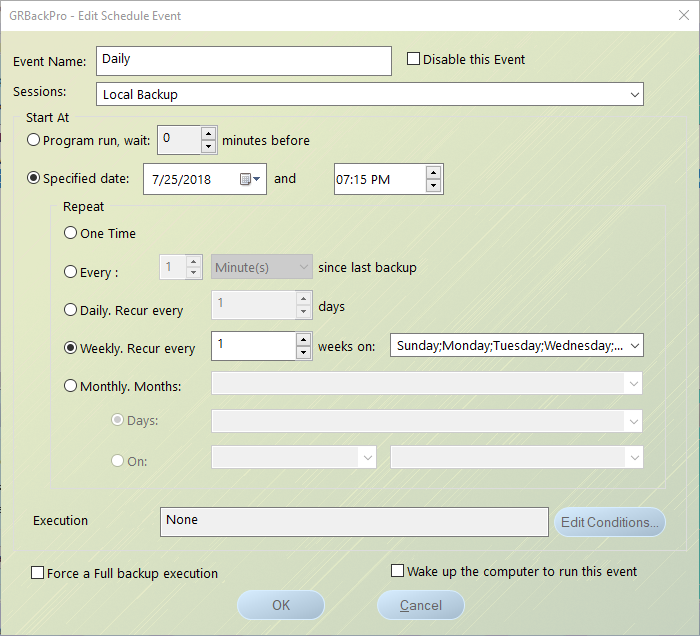Increase minutes before wait value

pos(208,133)
